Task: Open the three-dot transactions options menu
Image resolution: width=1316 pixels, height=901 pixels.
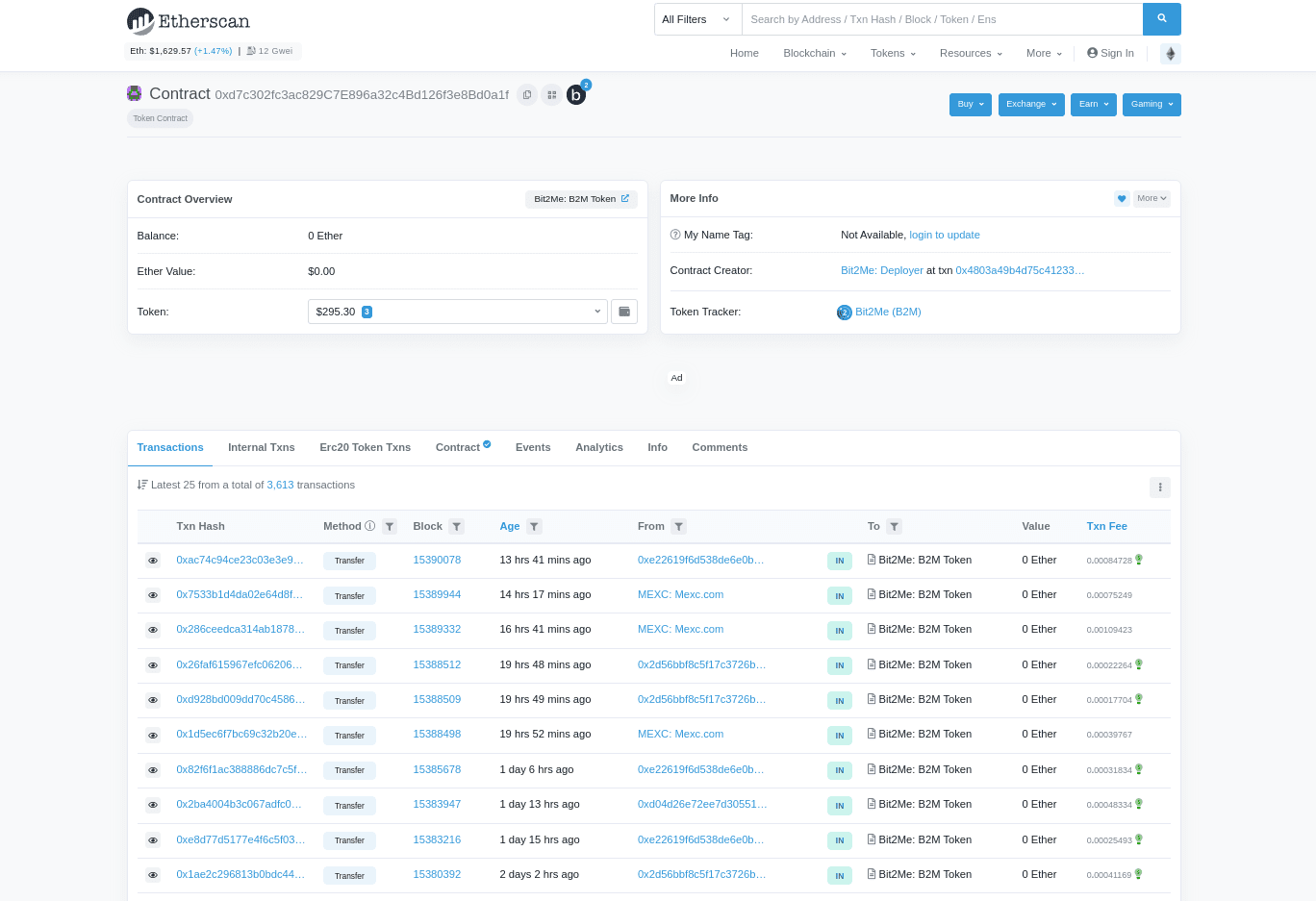Action: [1160, 488]
